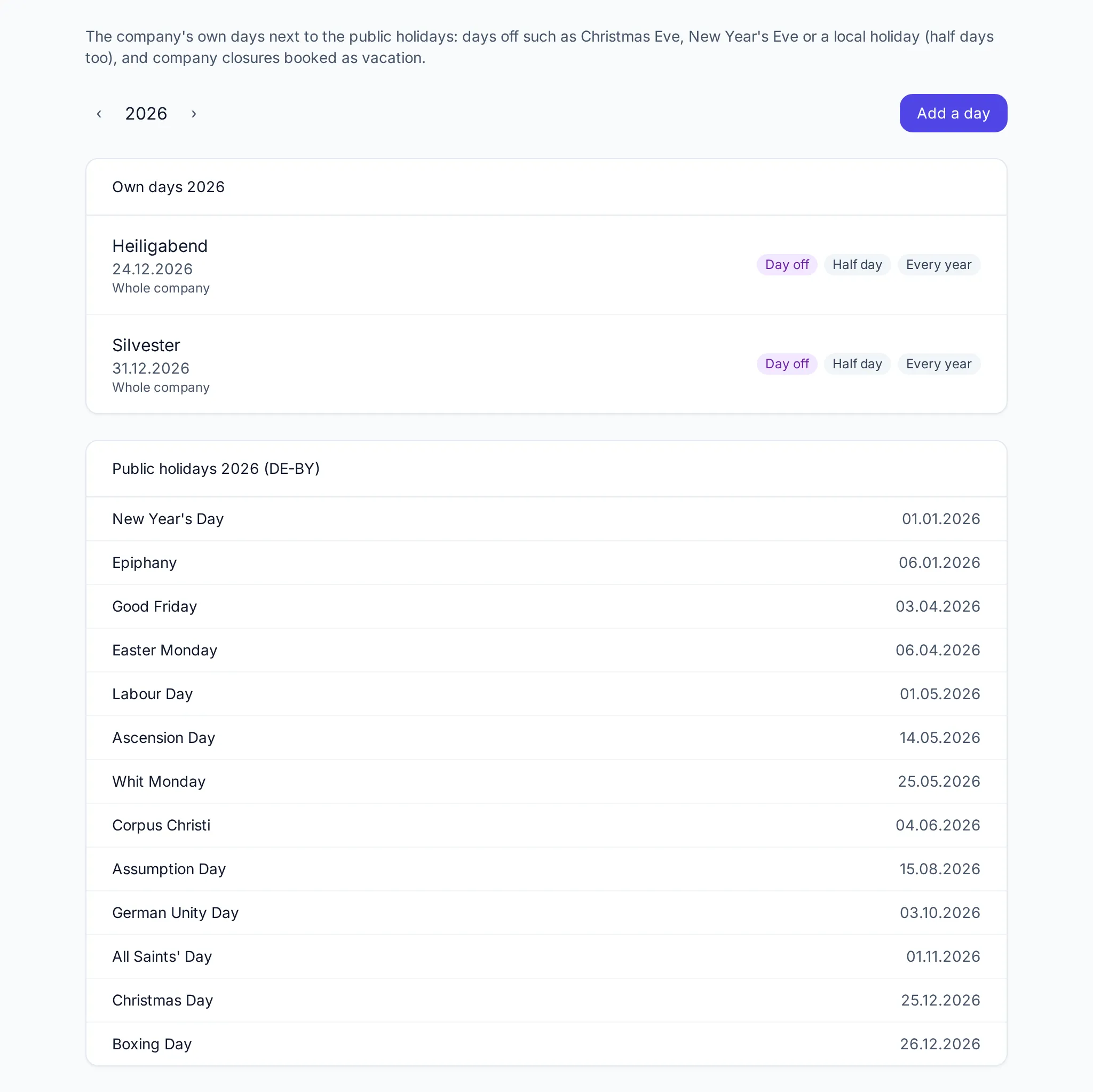Select the Corpus Christi row

(x=546, y=825)
